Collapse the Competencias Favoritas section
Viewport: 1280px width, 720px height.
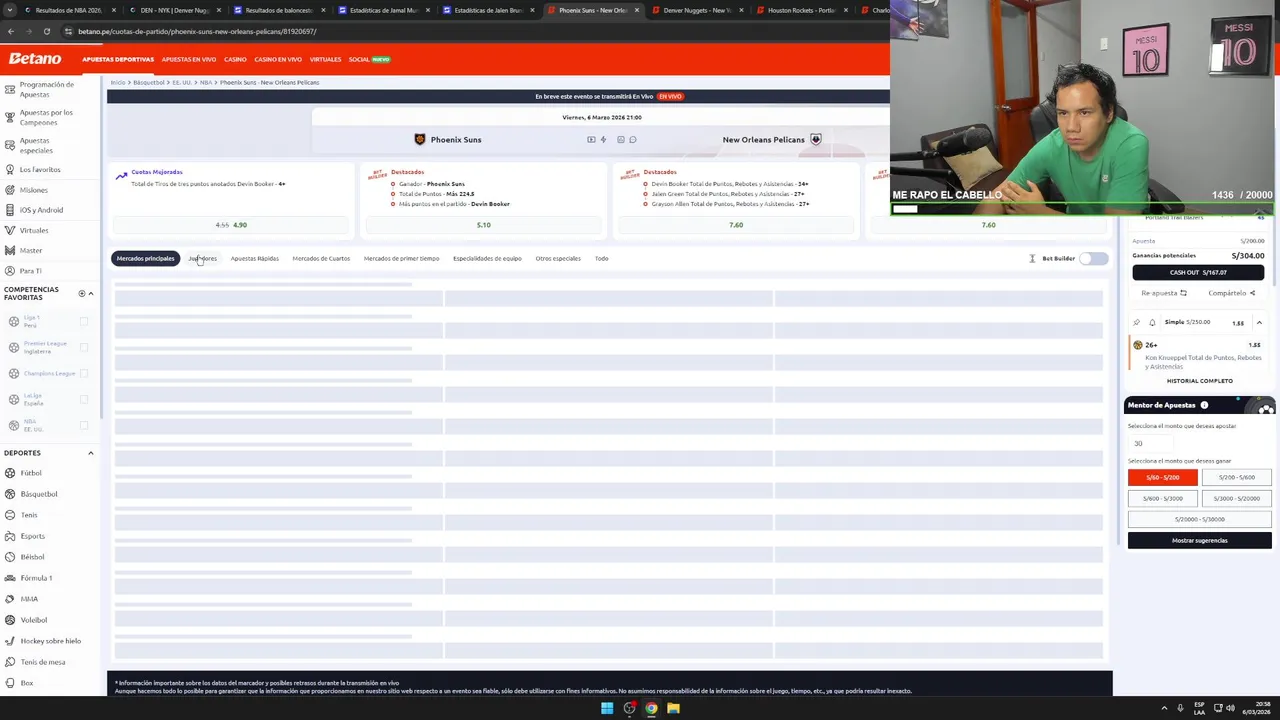(91, 293)
